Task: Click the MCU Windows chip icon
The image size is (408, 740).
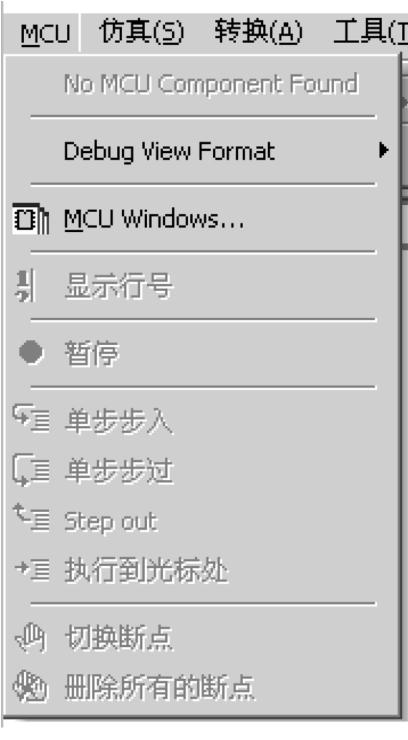Action: coord(31,219)
